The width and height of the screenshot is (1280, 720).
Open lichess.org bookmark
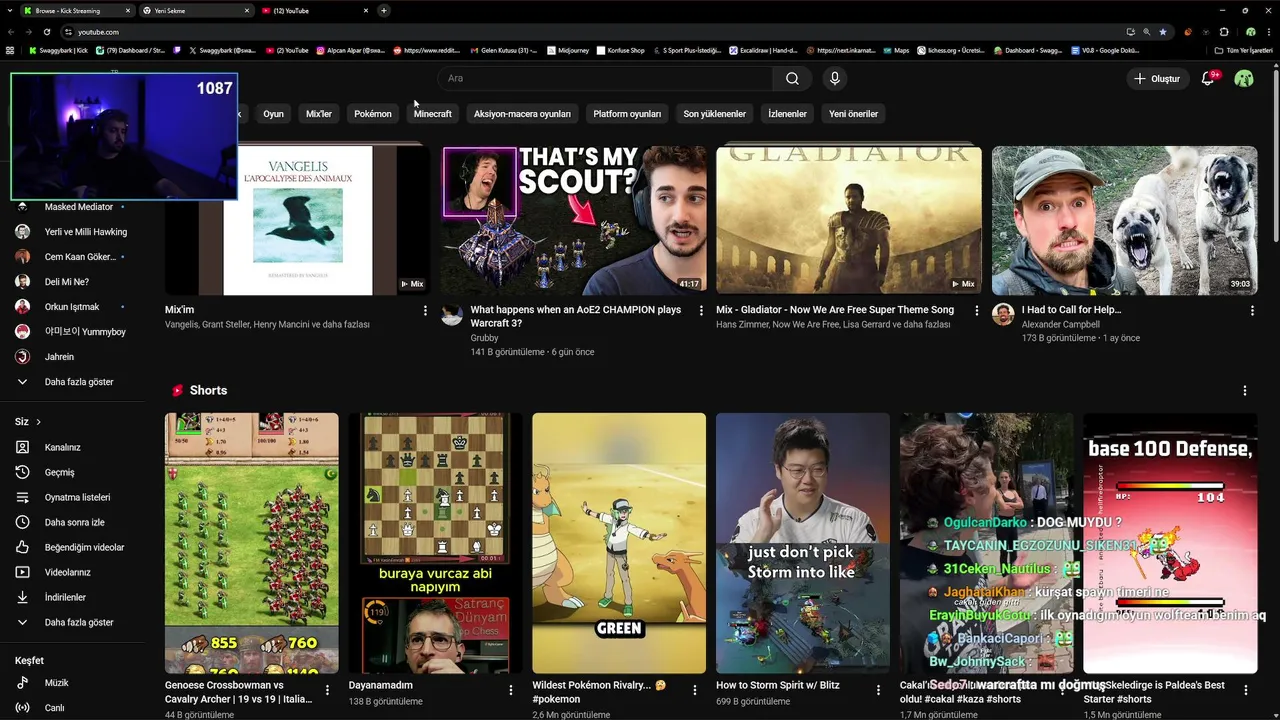tap(949, 50)
